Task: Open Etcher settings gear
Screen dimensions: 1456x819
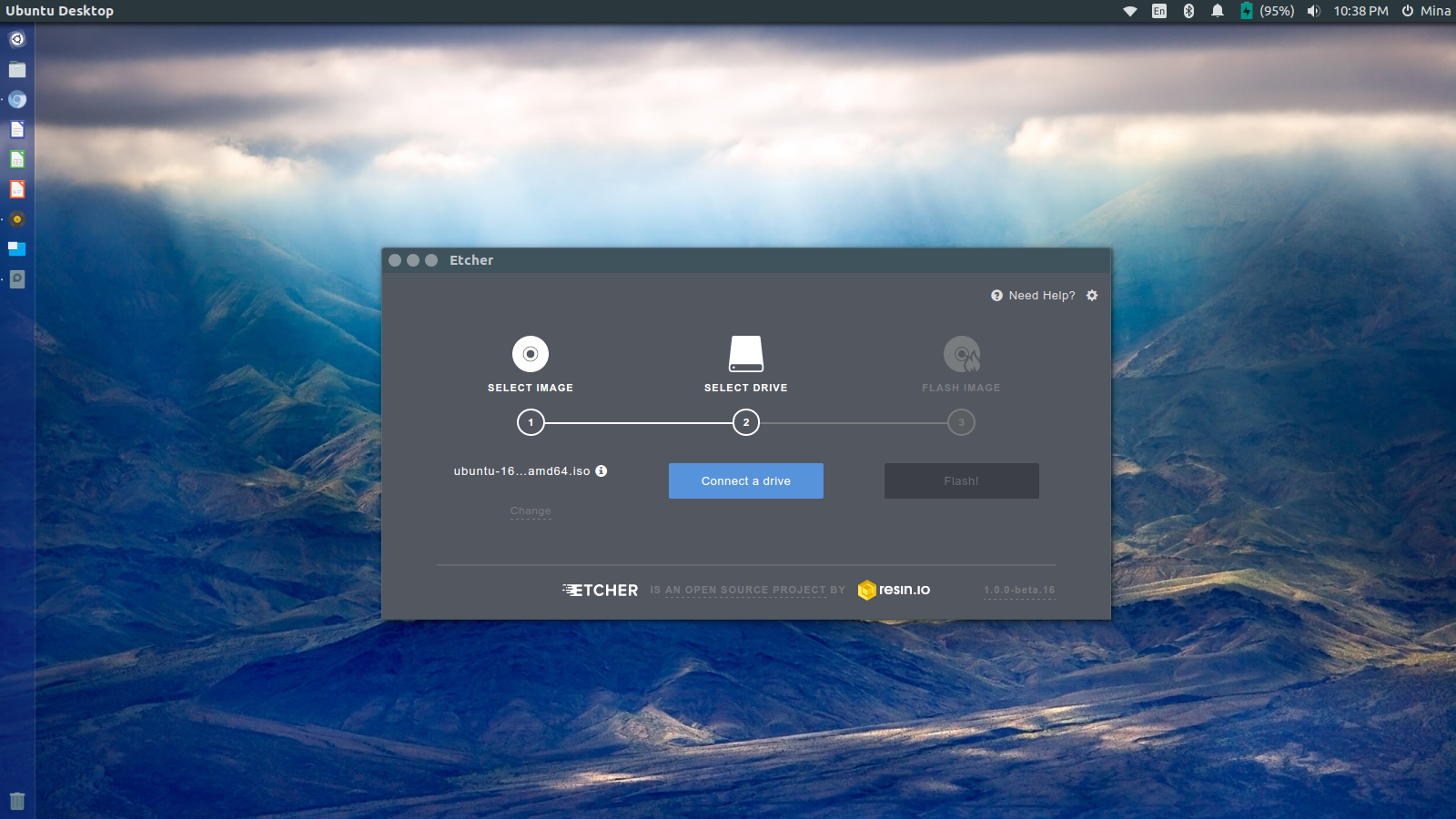Action: 1092,296
